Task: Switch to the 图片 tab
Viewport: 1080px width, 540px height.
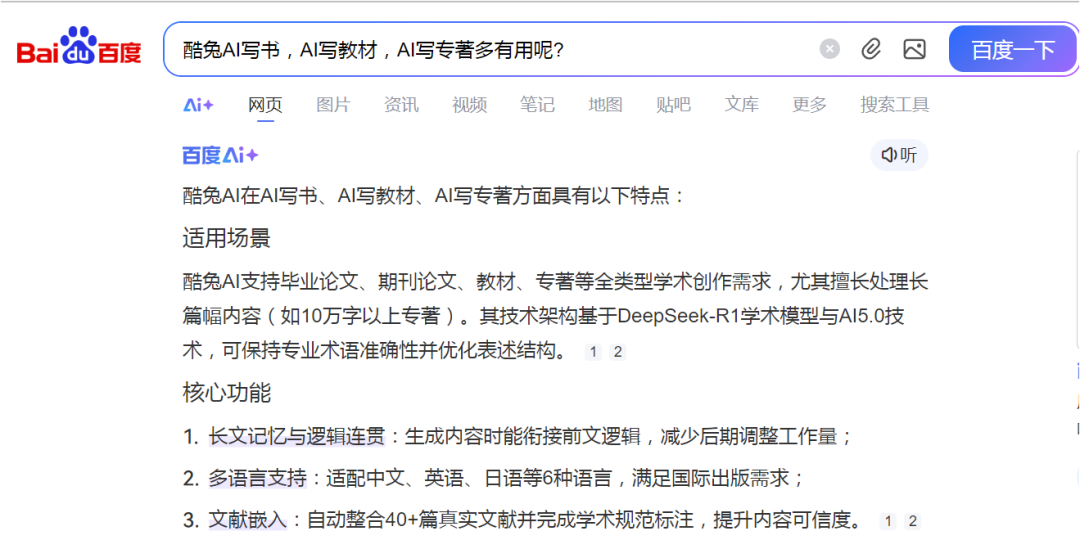Action: click(x=333, y=105)
